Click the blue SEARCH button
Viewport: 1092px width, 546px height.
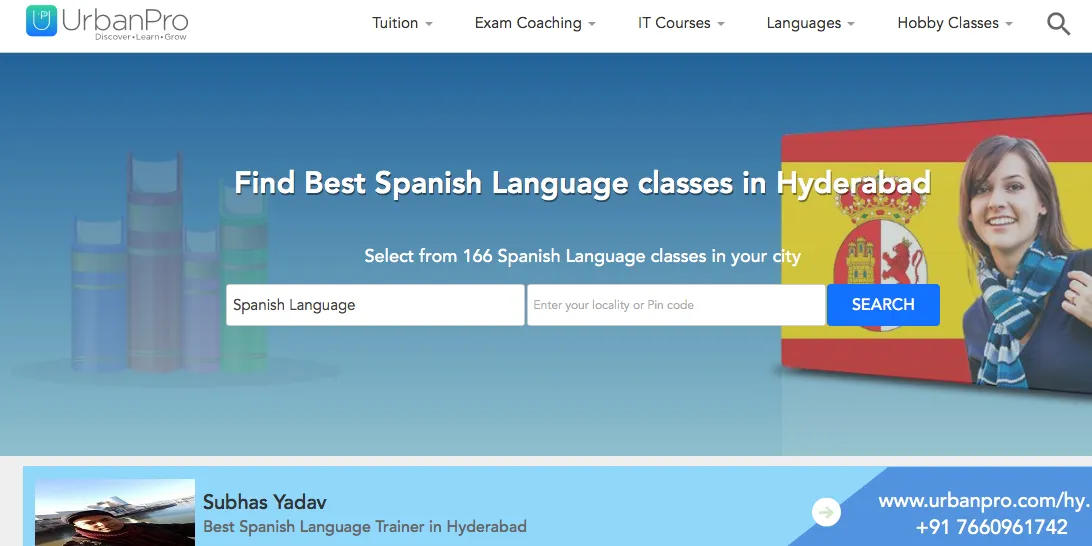click(x=883, y=304)
